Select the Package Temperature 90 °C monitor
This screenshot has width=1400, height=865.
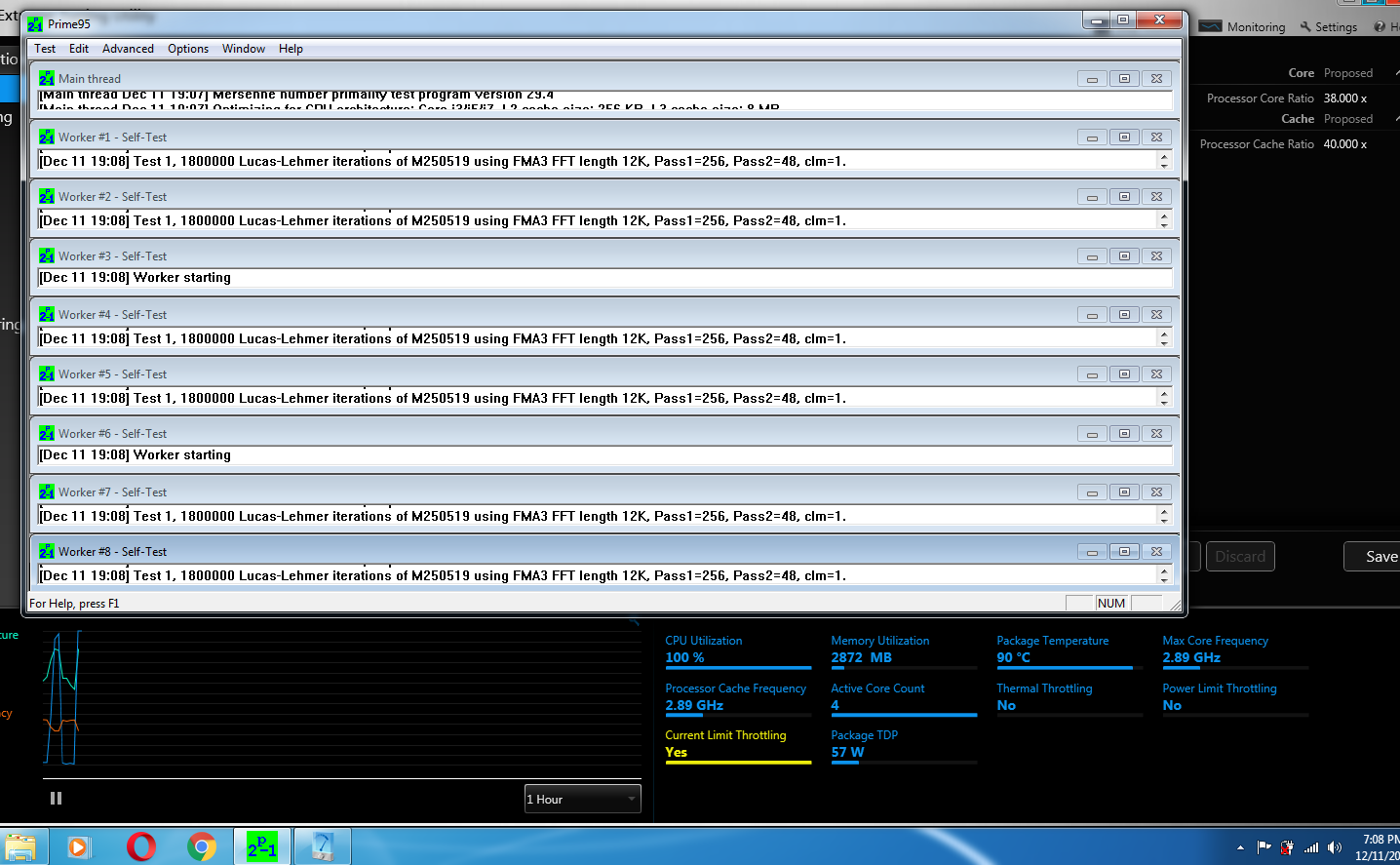1069,650
